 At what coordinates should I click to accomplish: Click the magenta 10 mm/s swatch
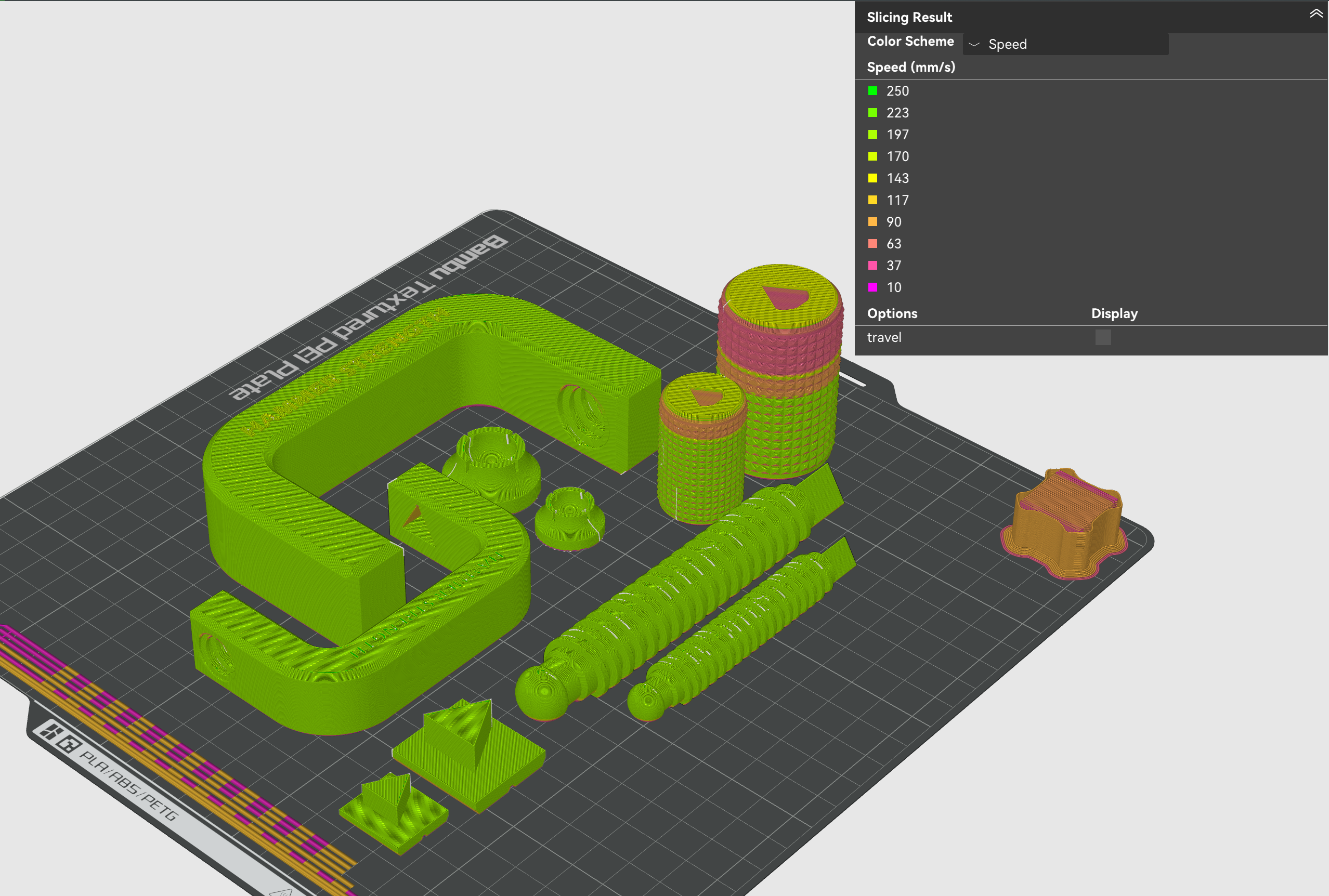point(872,287)
